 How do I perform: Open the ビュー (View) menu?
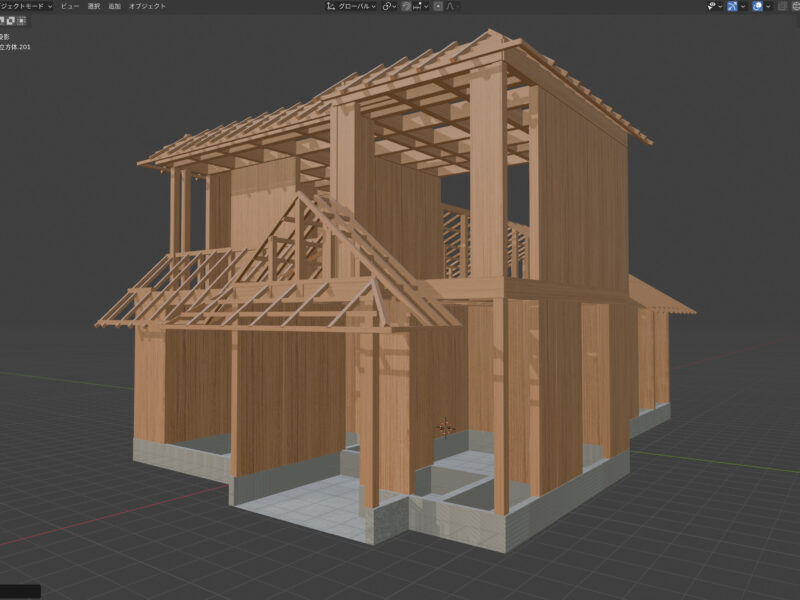pos(69,6)
